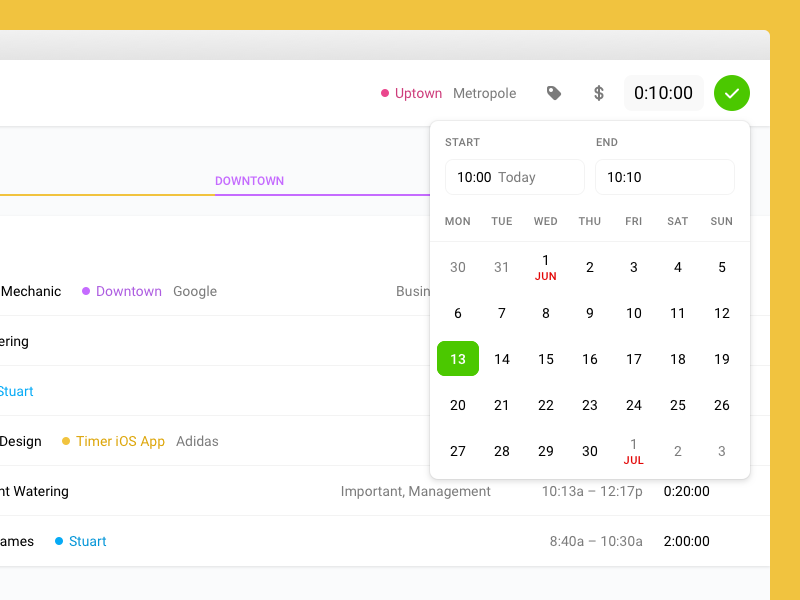Click the tag icon in the header
This screenshot has width=800, height=600.
click(554, 93)
